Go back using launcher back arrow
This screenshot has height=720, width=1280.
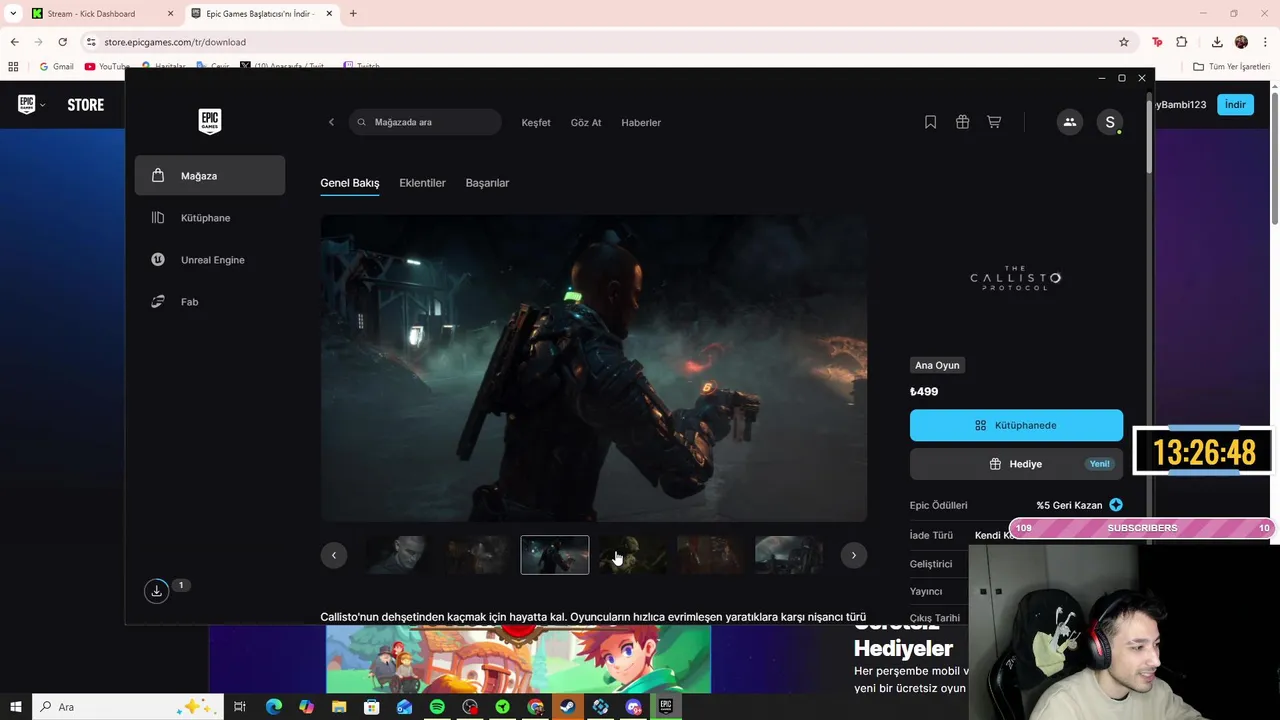tap(332, 122)
